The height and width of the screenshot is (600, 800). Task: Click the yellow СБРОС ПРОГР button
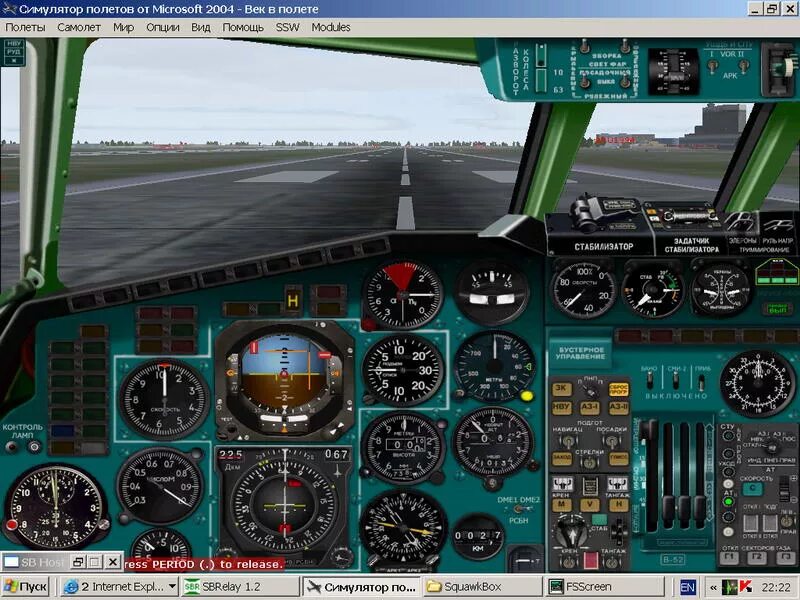pos(618,389)
